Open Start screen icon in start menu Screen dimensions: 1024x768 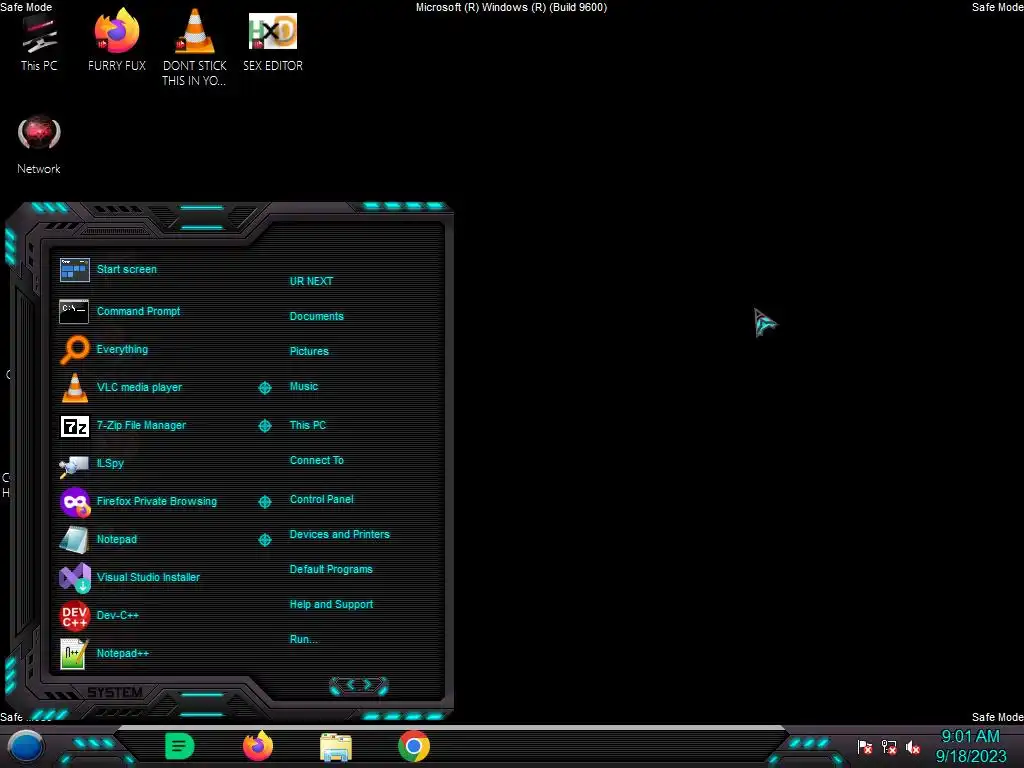tap(74, 269)
